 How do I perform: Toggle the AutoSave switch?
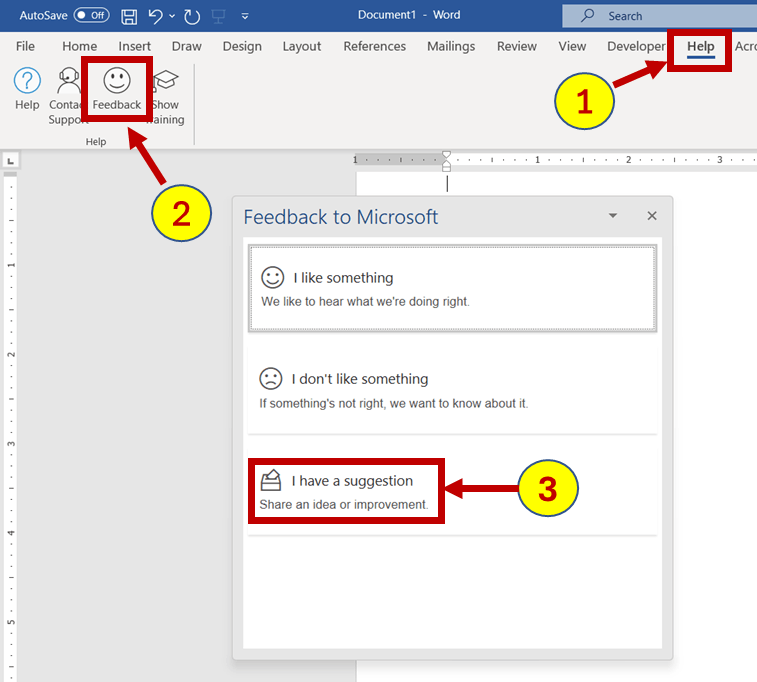(91, 15)
